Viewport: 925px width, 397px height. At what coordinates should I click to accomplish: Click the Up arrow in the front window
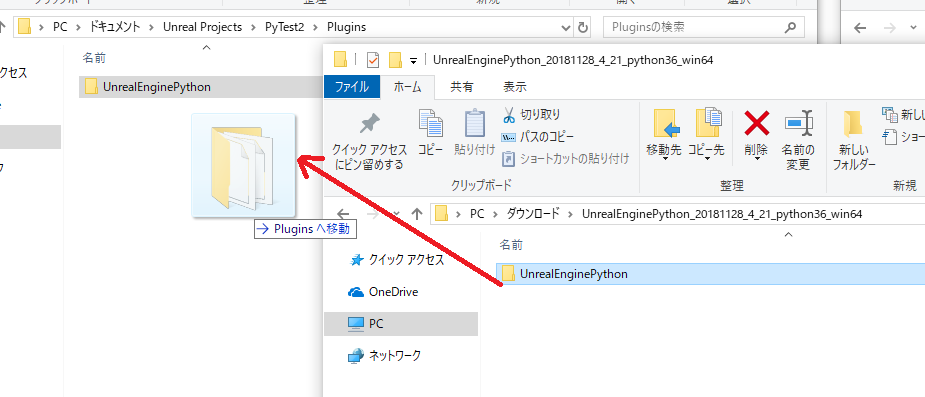[417, 214]
